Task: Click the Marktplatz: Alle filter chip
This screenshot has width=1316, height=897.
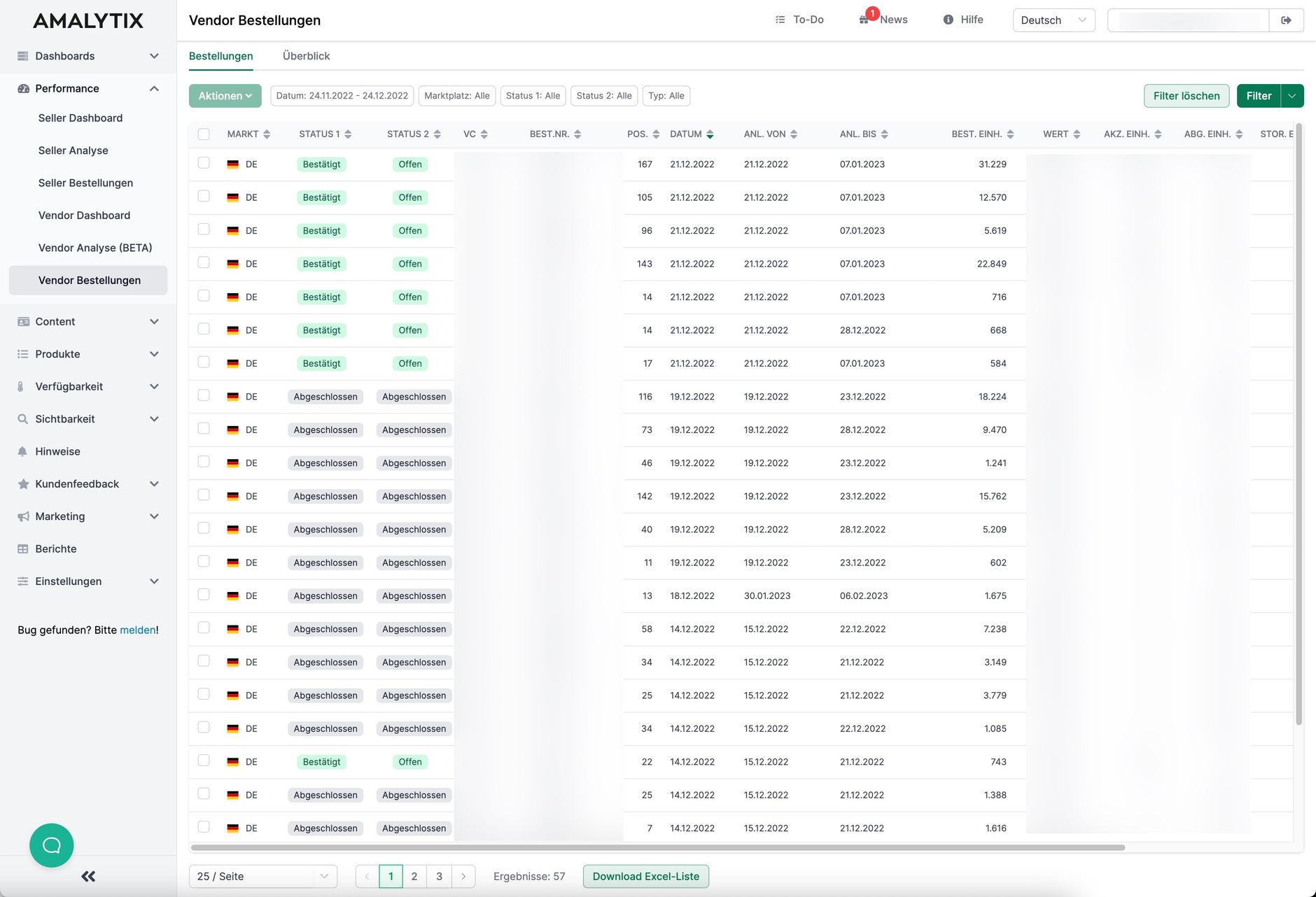Action: (x=457, y=96)
